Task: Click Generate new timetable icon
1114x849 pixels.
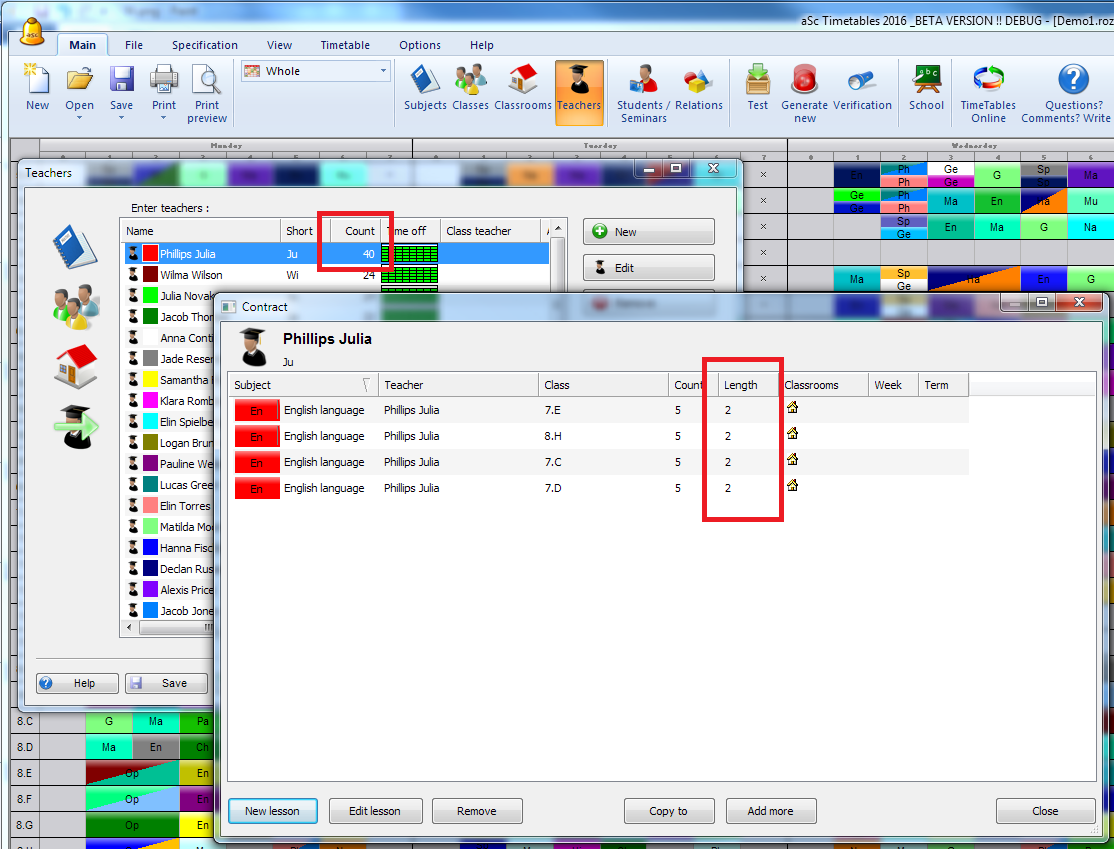Action: pos(804,93)
